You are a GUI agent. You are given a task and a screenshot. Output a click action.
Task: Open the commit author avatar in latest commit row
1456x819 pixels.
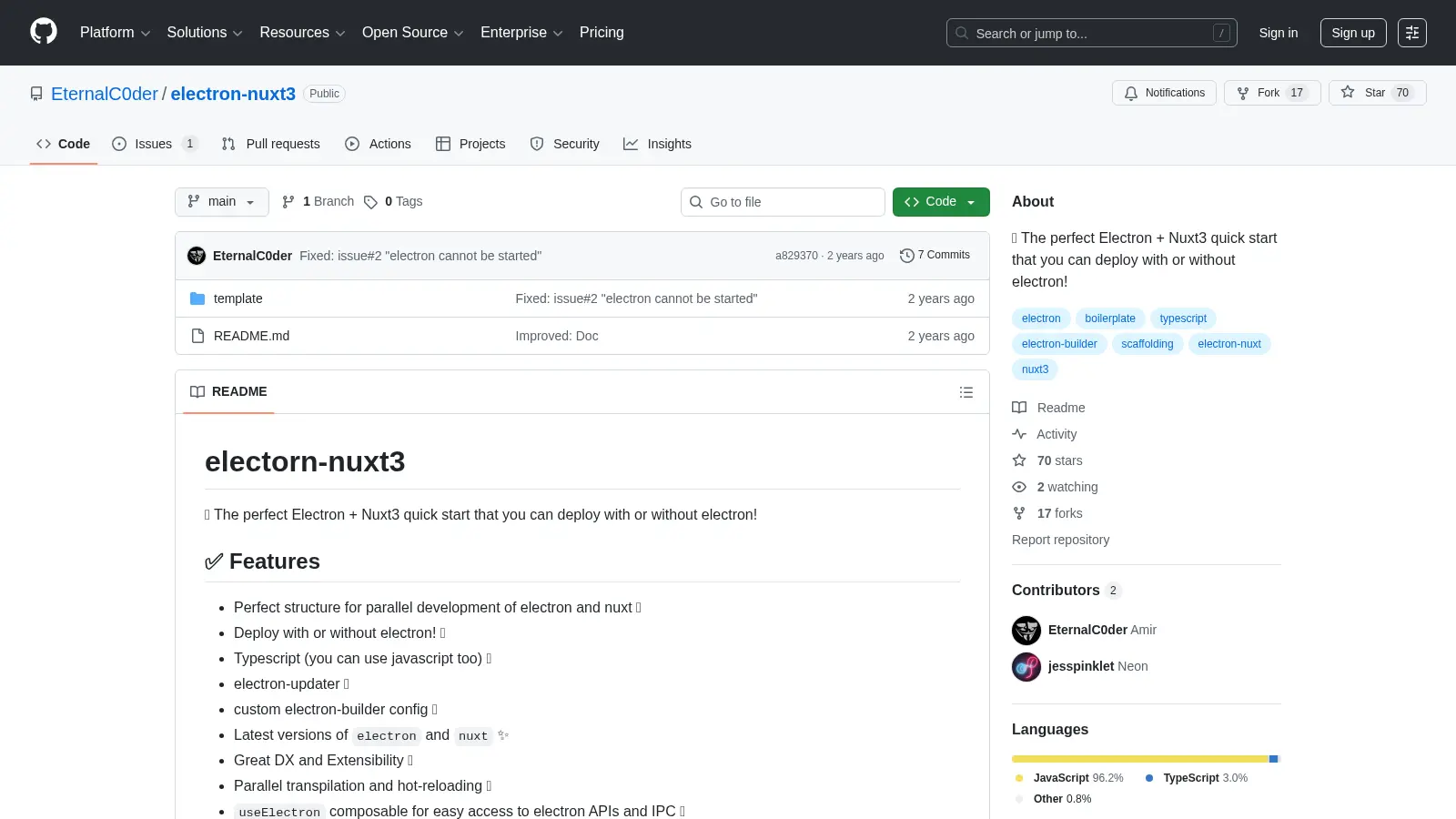coord(197,256)
